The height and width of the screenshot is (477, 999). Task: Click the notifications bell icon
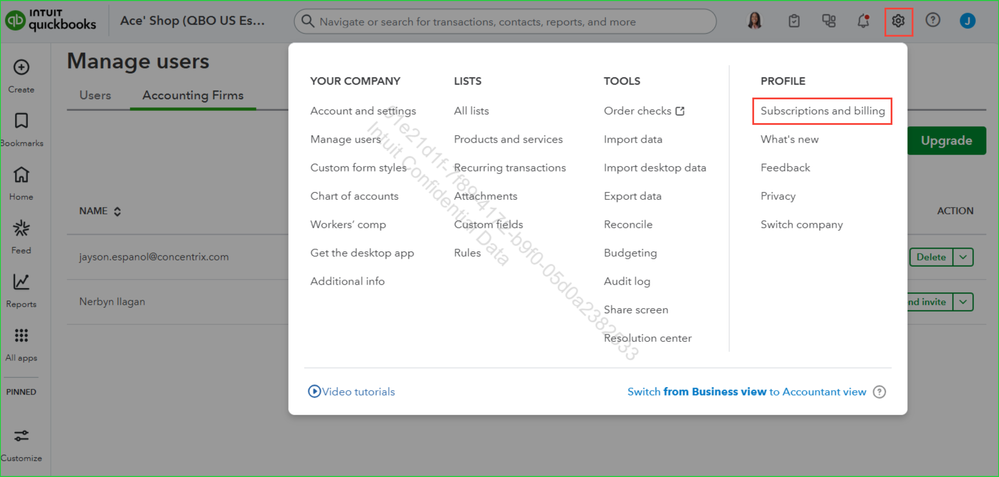point(863,20)
